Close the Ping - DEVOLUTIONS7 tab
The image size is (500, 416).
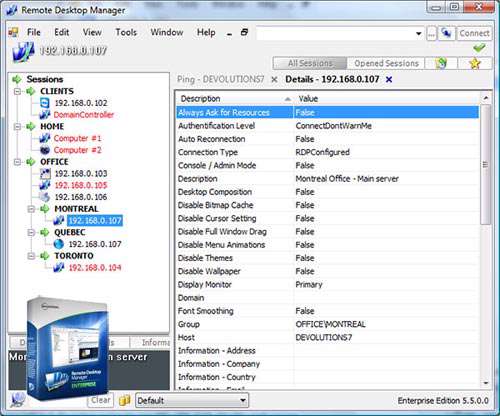tap(274, 80)
